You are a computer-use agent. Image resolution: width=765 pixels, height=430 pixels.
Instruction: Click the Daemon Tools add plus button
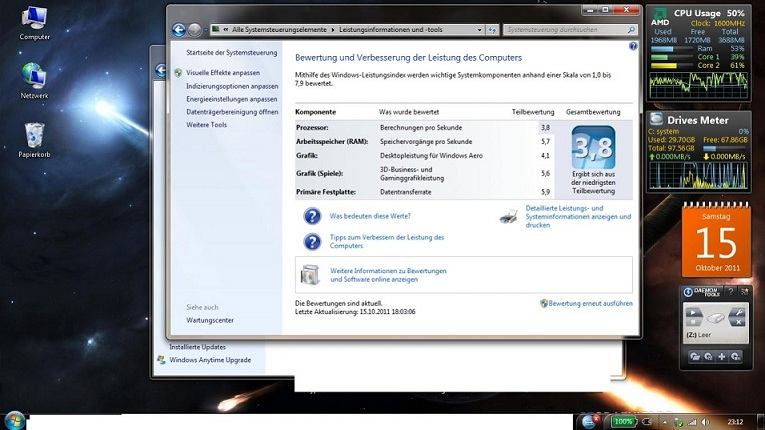coord(722,357)
